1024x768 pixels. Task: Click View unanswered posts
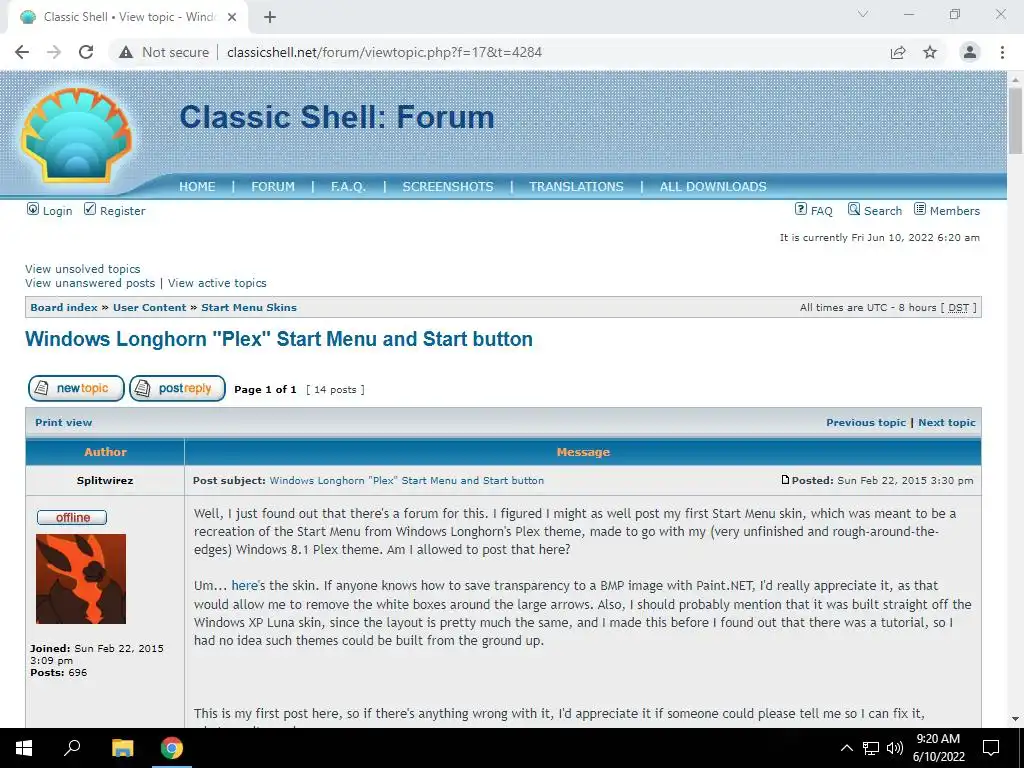(x=90, y=283)
